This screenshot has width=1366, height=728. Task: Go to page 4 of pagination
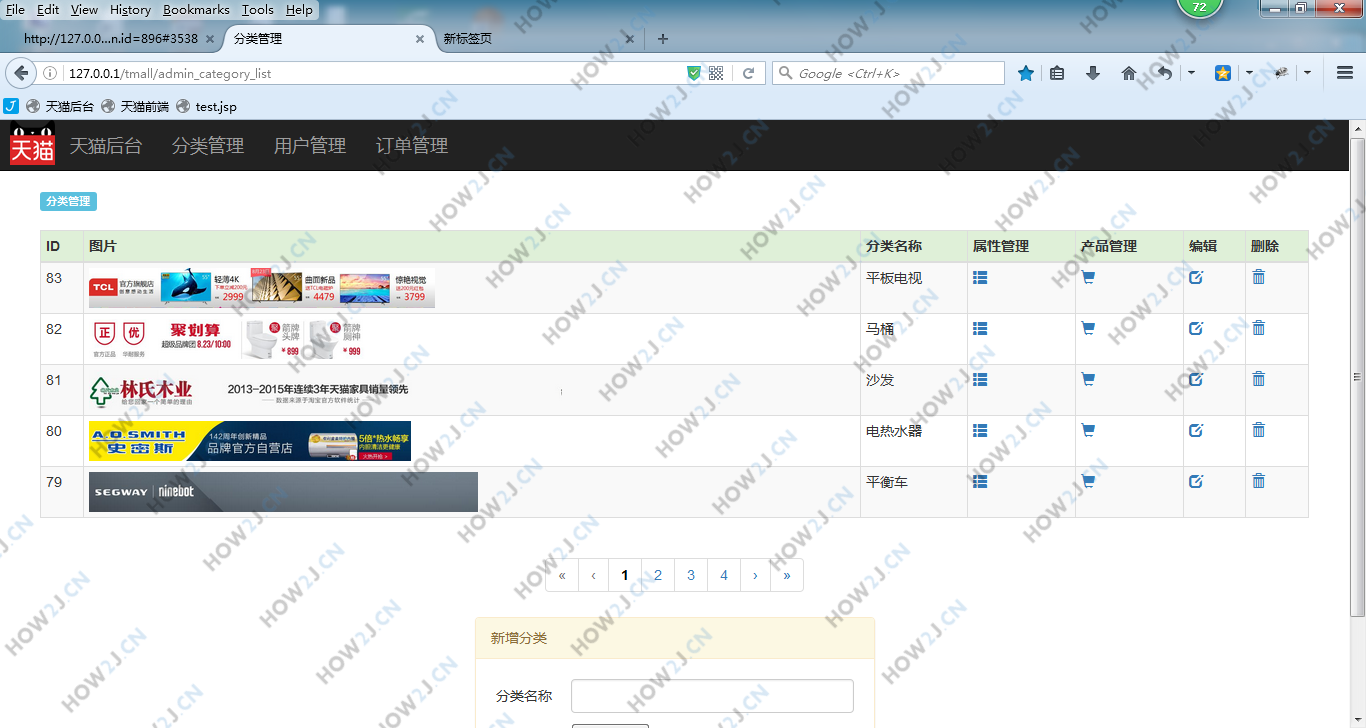[x=724, y=575]
